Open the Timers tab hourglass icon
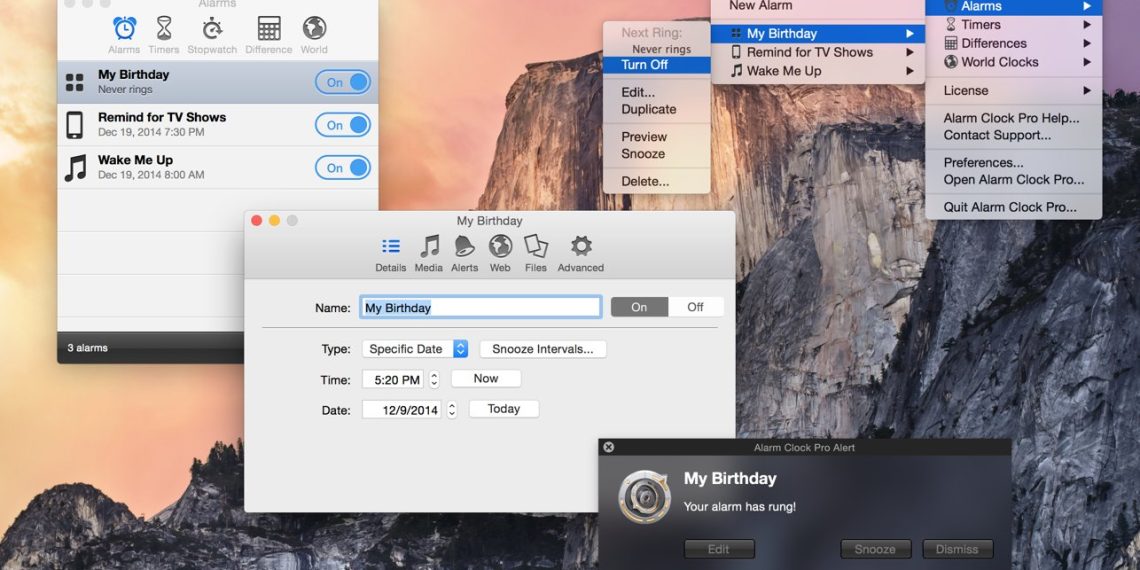Screen dimensions: 1140x570 pos(164,31)
